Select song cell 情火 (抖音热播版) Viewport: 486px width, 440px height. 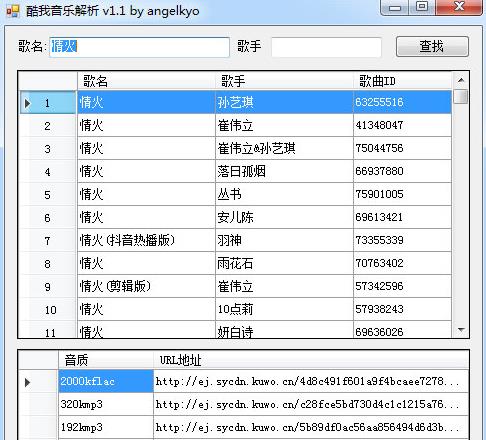(146, 240)
